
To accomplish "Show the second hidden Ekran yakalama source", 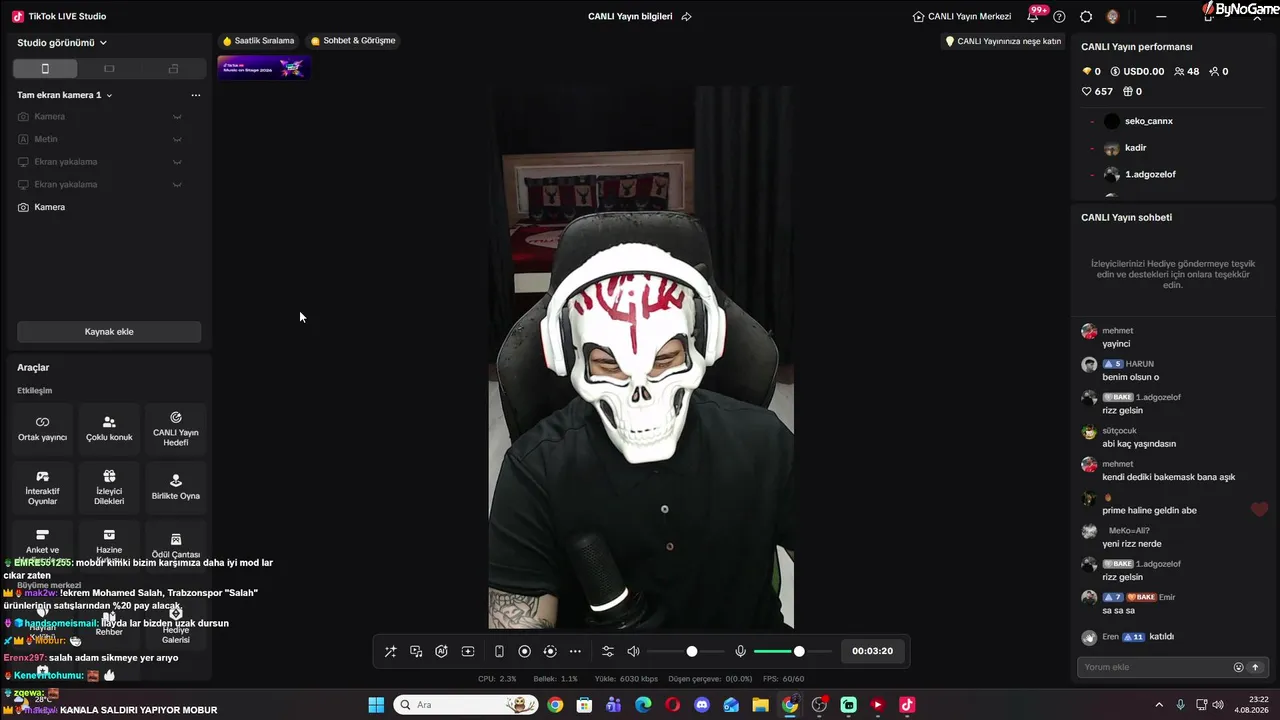I will pos(177,184).
